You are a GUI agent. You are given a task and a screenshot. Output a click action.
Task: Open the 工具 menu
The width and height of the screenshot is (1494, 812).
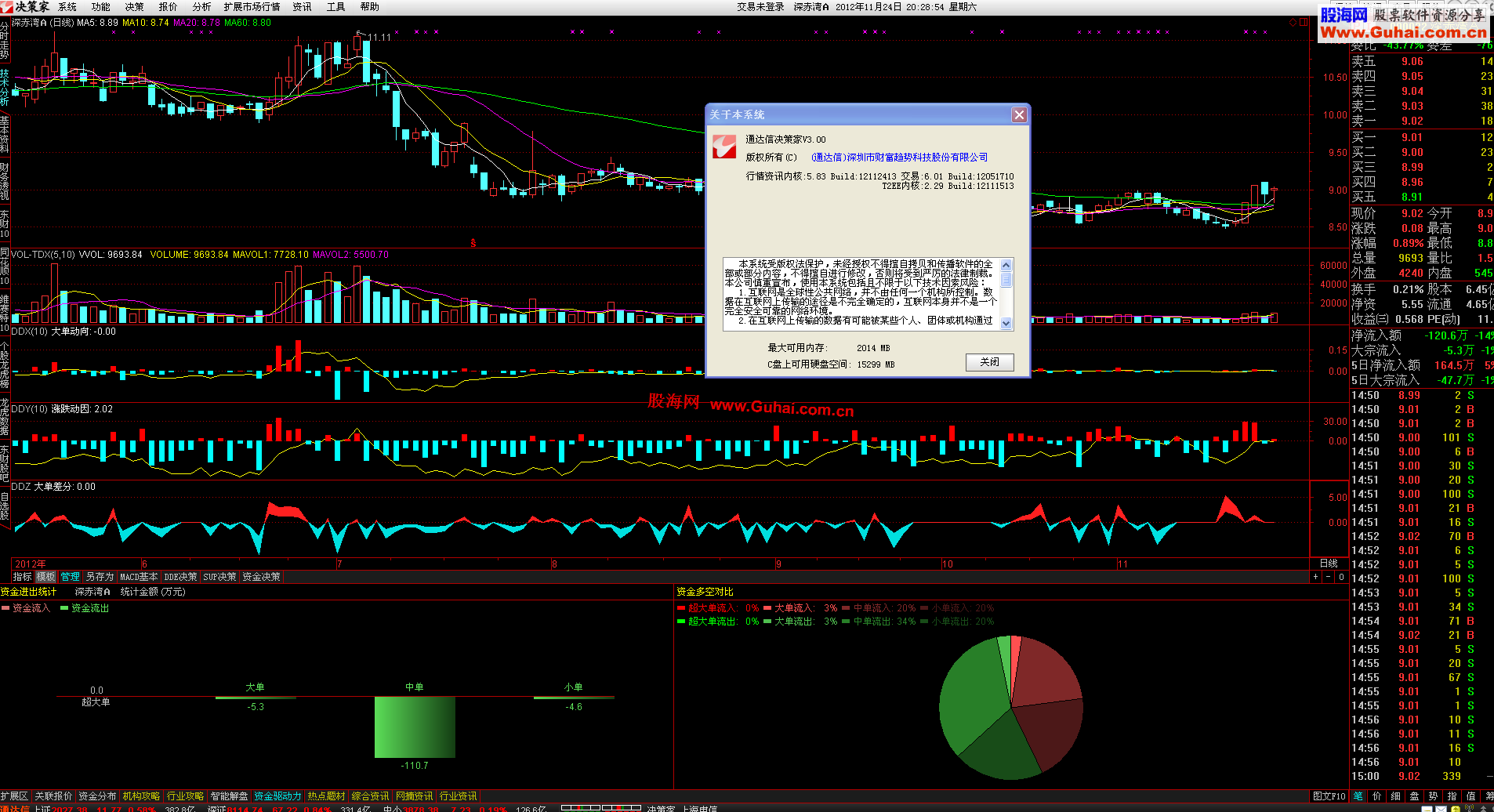[335, 7]
